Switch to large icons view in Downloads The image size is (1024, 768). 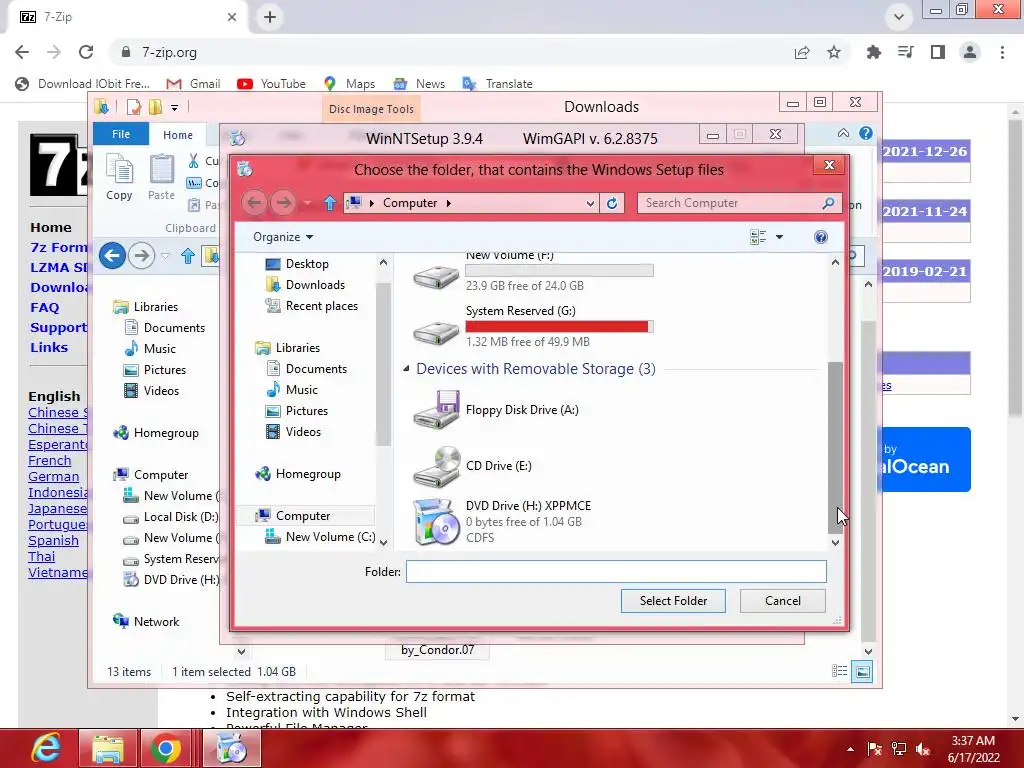coord(862,671)
